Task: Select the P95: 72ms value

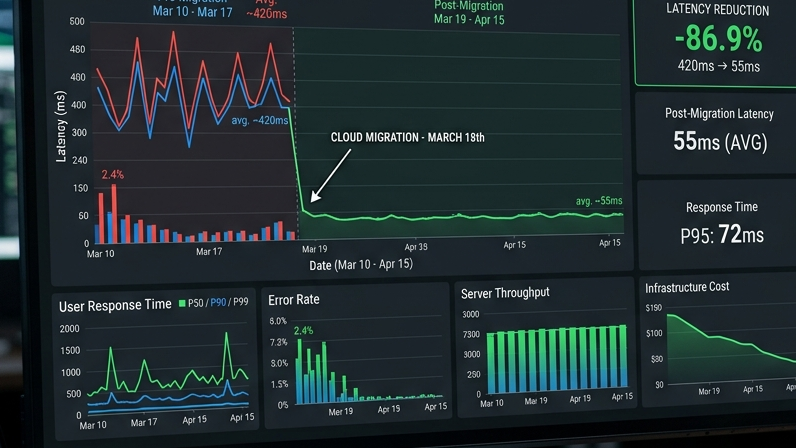Action: coord(722,235)
